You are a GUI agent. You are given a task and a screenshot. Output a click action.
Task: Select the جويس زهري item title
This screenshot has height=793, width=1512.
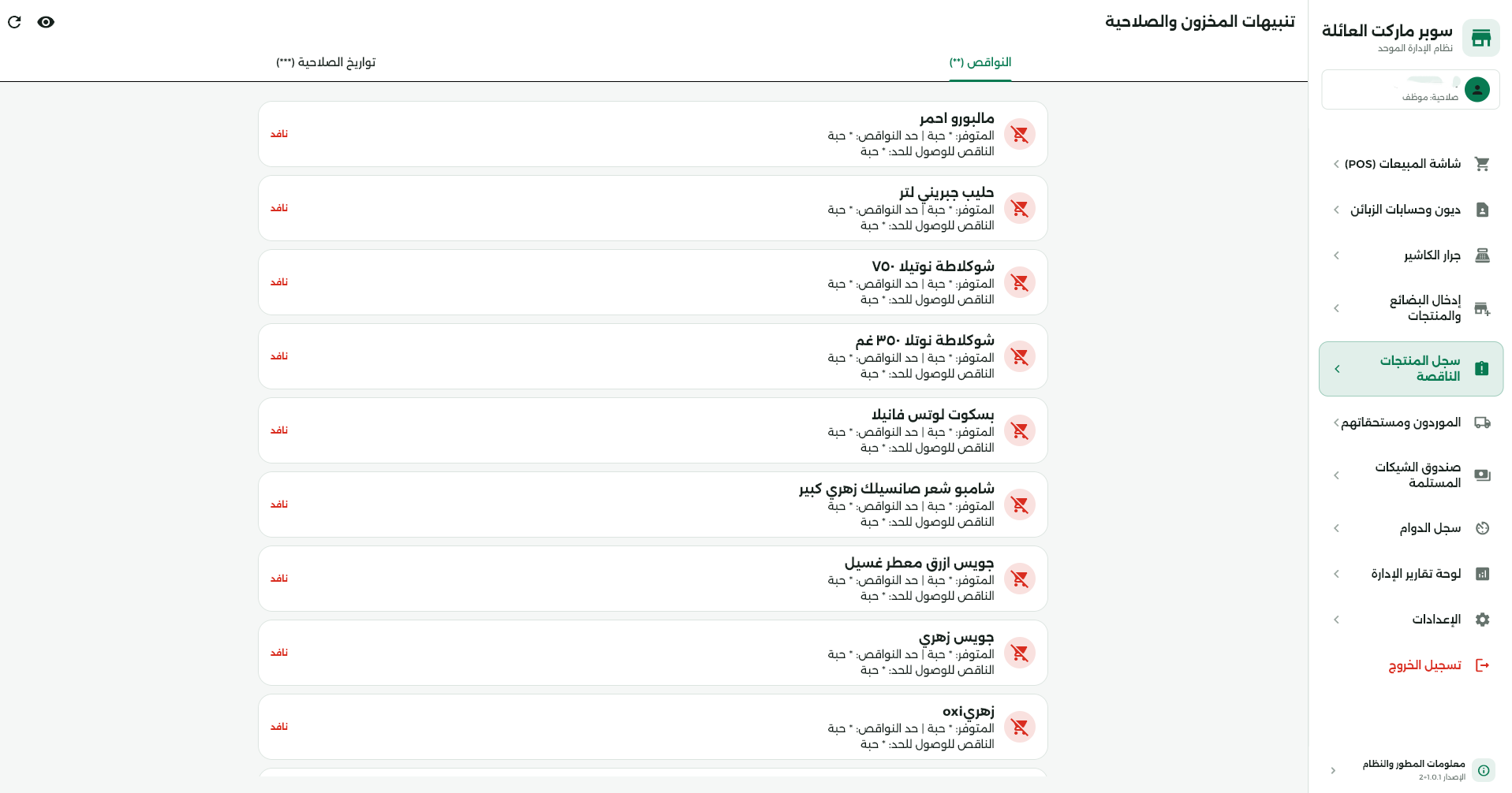(956, 637)
